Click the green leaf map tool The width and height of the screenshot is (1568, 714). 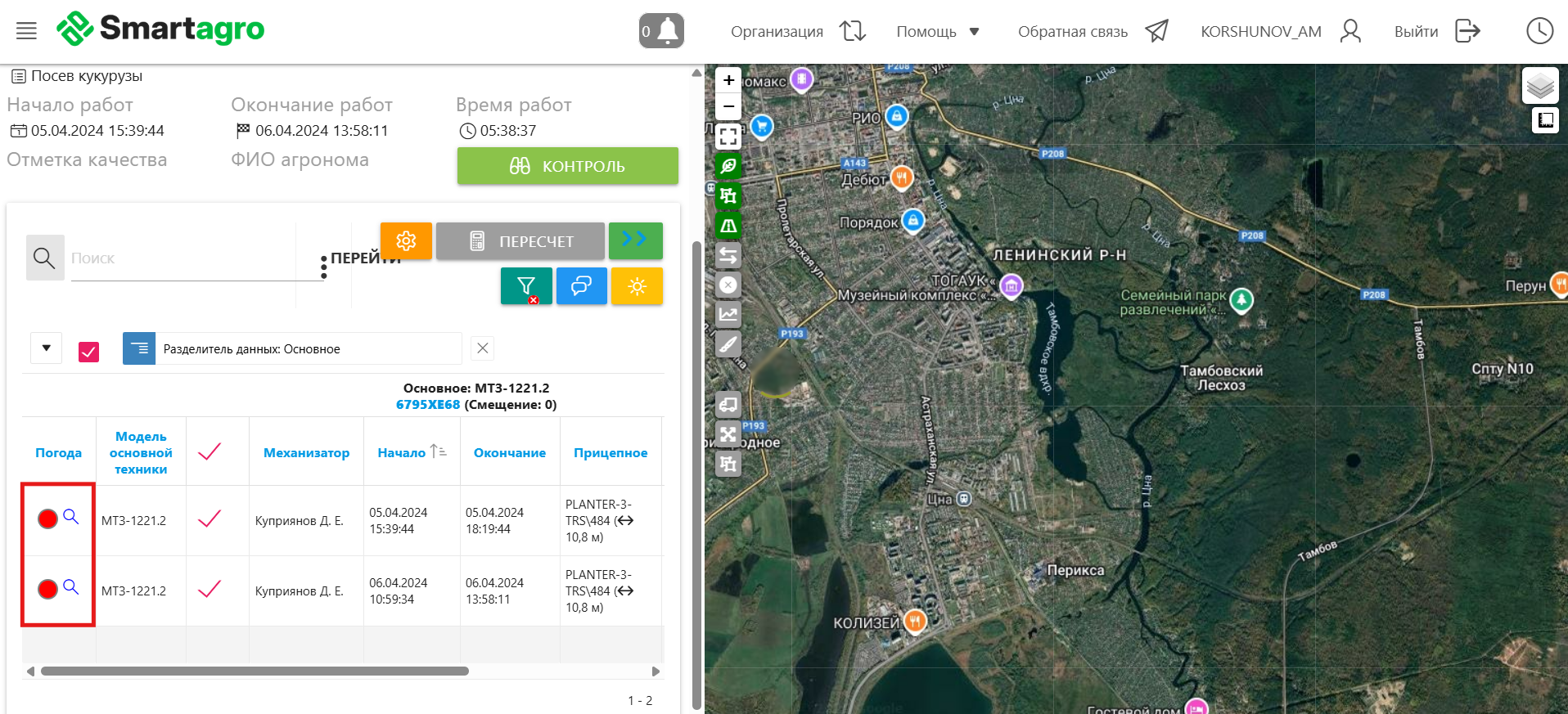click(728, 166)
